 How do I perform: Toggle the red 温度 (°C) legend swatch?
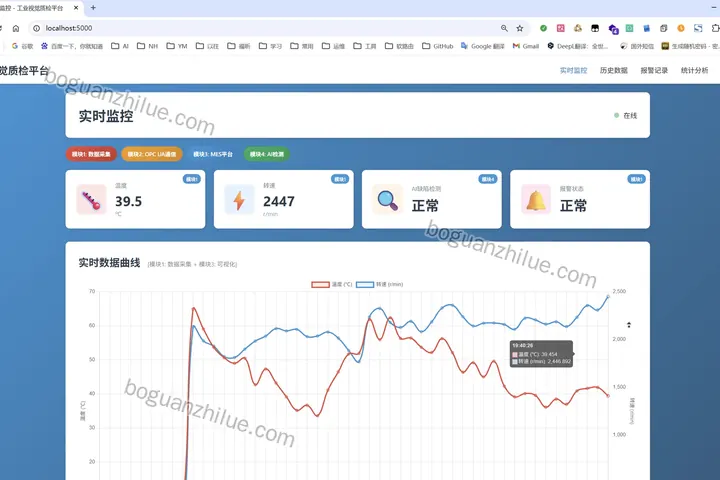320,284
